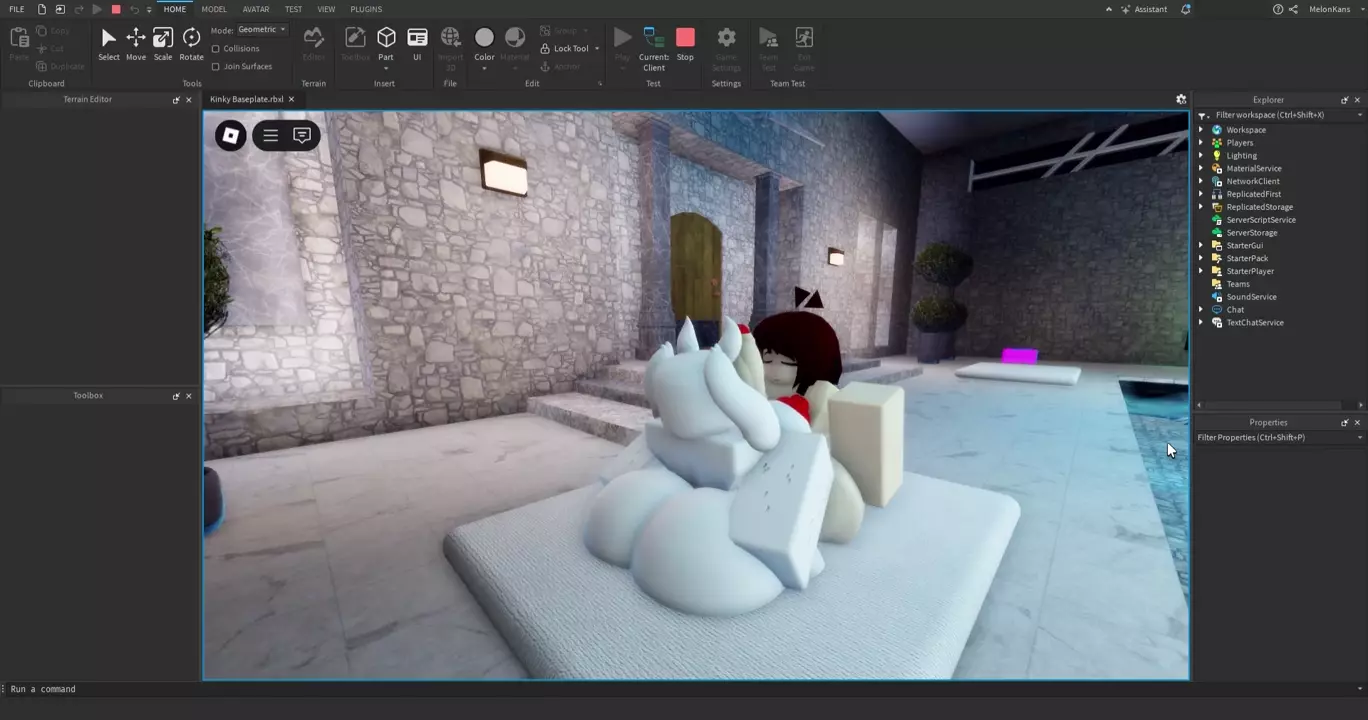The width and height of the screenshot is (1368, 720).
Task: Click the MelonKans account name
Action: pos(1329,9)
